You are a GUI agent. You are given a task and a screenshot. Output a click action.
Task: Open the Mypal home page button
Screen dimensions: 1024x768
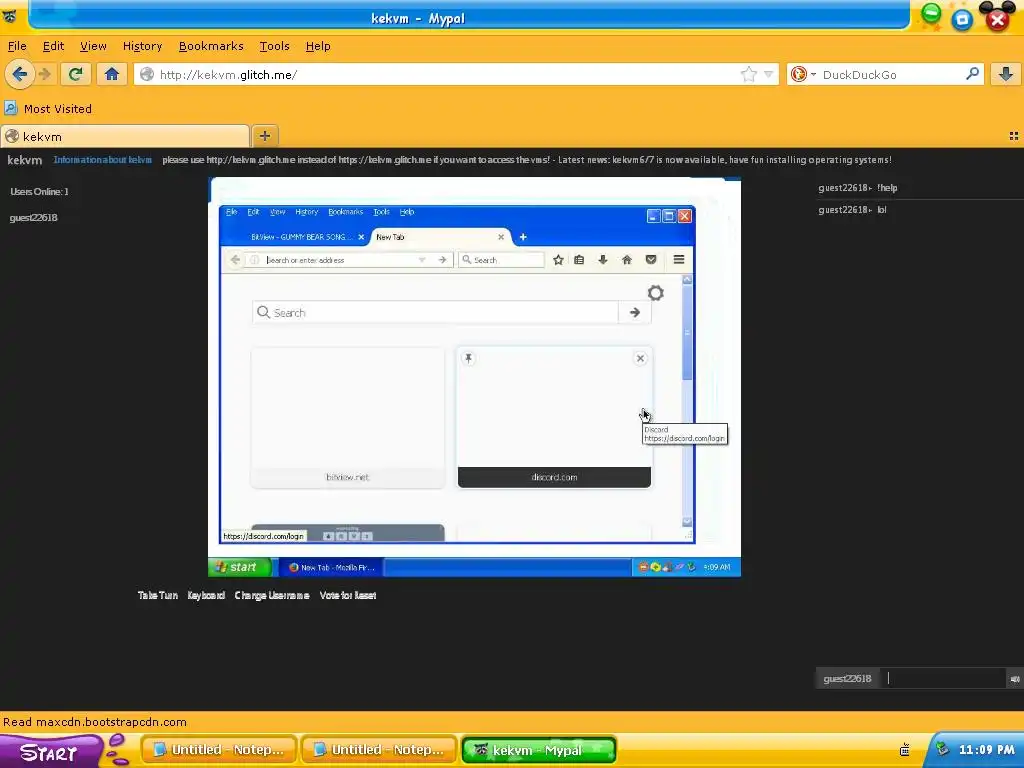coord(112,74)
